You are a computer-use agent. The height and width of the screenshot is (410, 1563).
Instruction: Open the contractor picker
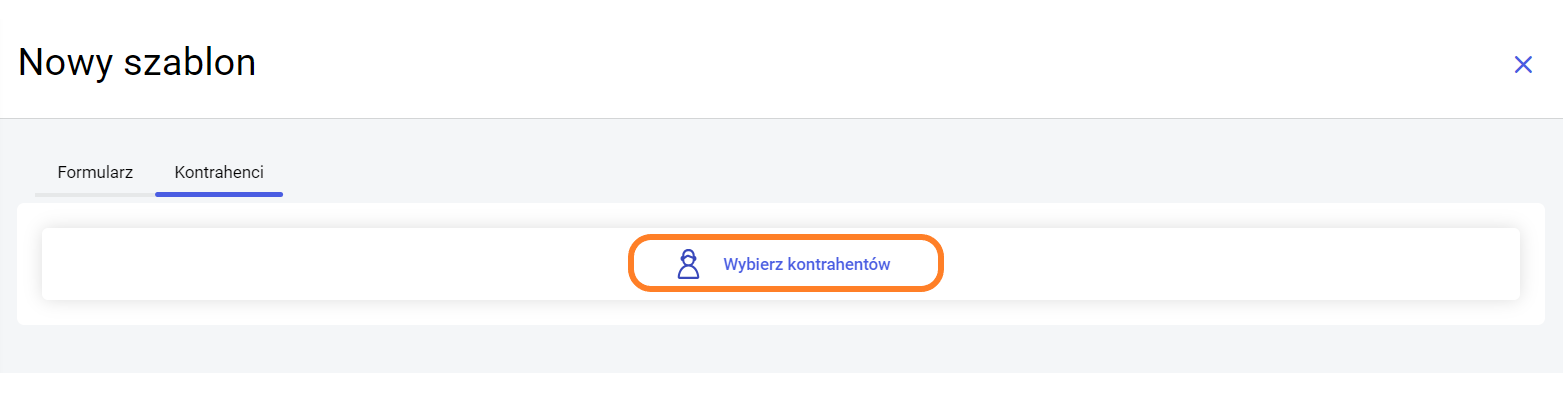[x=786, y=264]
